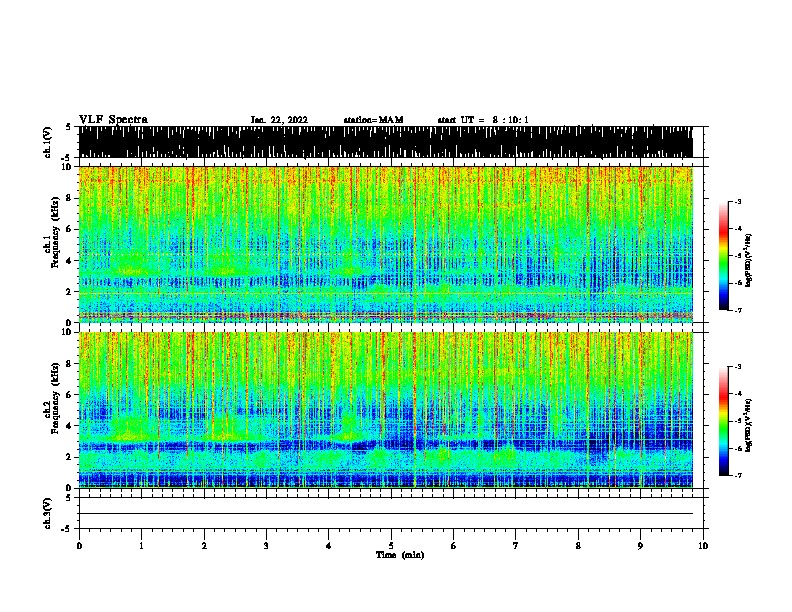
Task: Click the "Time (min)" x-axis label
Action: 400,555
